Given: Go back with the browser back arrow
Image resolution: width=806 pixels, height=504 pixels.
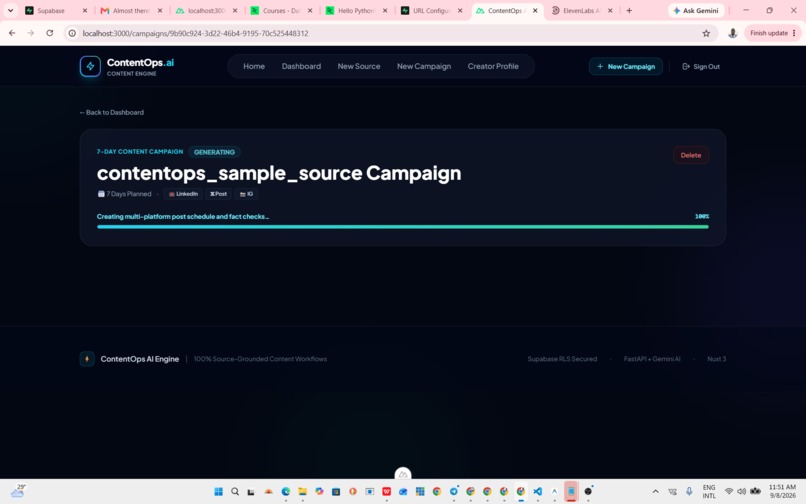Looking at the screenshot, I should [x=12, y=33].
